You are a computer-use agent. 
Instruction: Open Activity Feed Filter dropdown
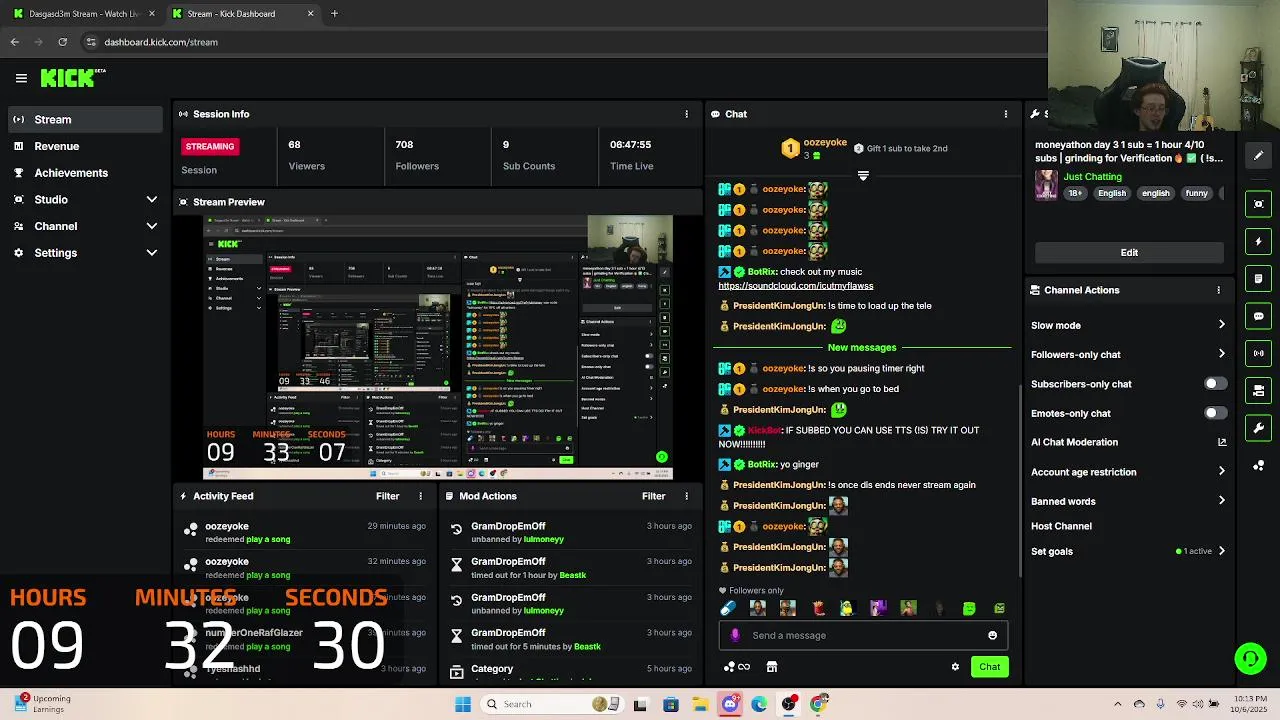pos(388,496)
